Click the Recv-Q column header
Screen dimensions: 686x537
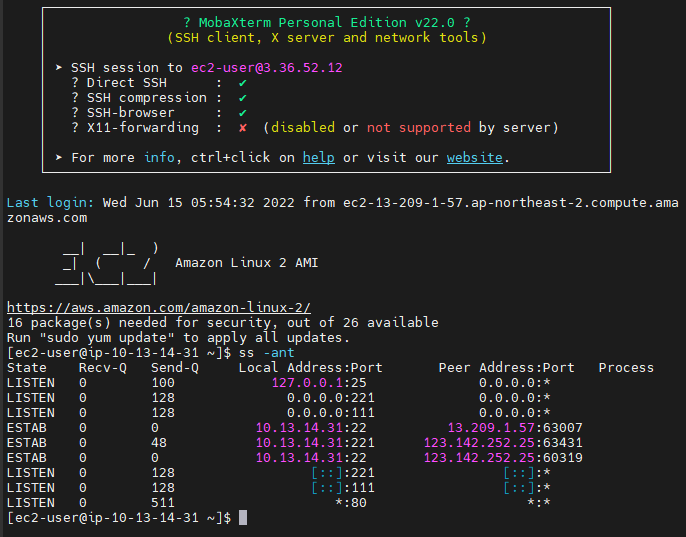tap(103, 368)
